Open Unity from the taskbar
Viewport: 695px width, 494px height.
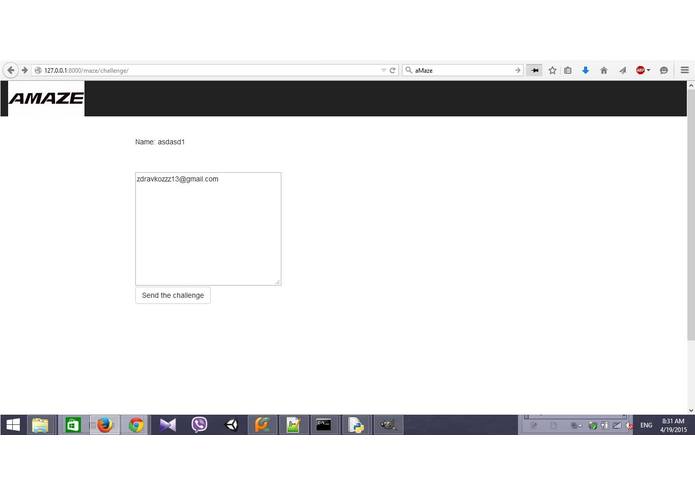[x=231, y=425]
